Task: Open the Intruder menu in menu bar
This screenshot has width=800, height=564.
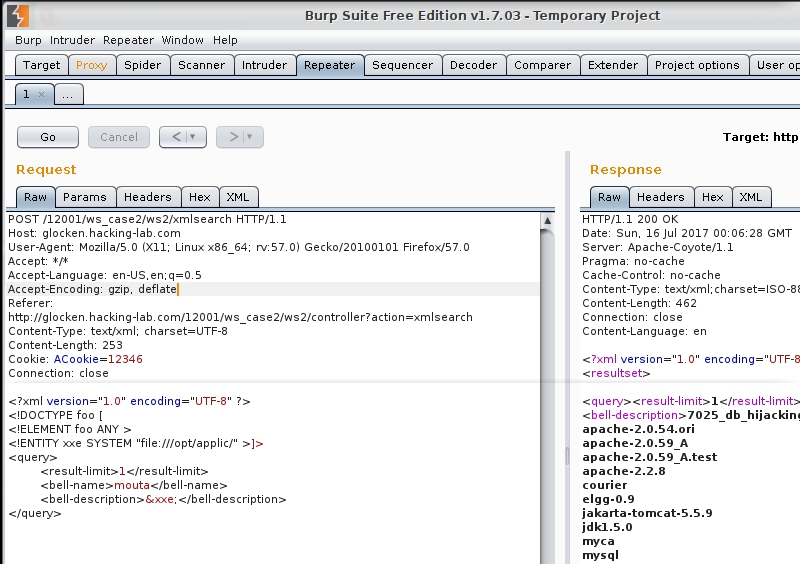Action: (72, 40)
